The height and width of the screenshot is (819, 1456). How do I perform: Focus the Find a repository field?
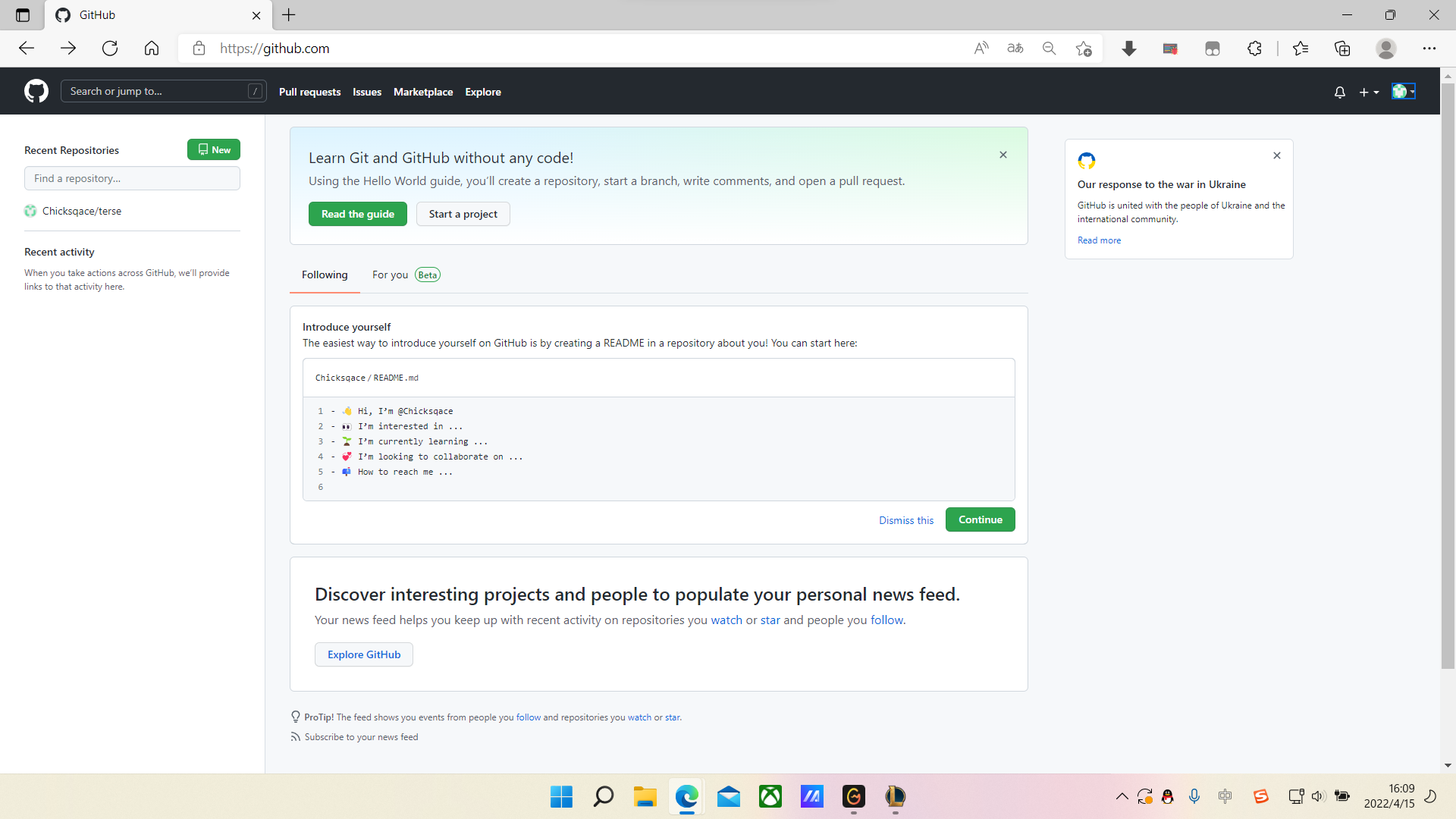(132, 178)
